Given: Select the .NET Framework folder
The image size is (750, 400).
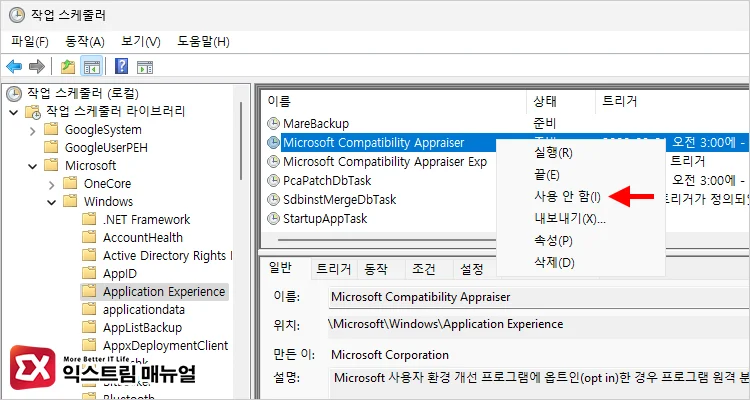Looking at the screenshot, I should click(x=146, y=220).
